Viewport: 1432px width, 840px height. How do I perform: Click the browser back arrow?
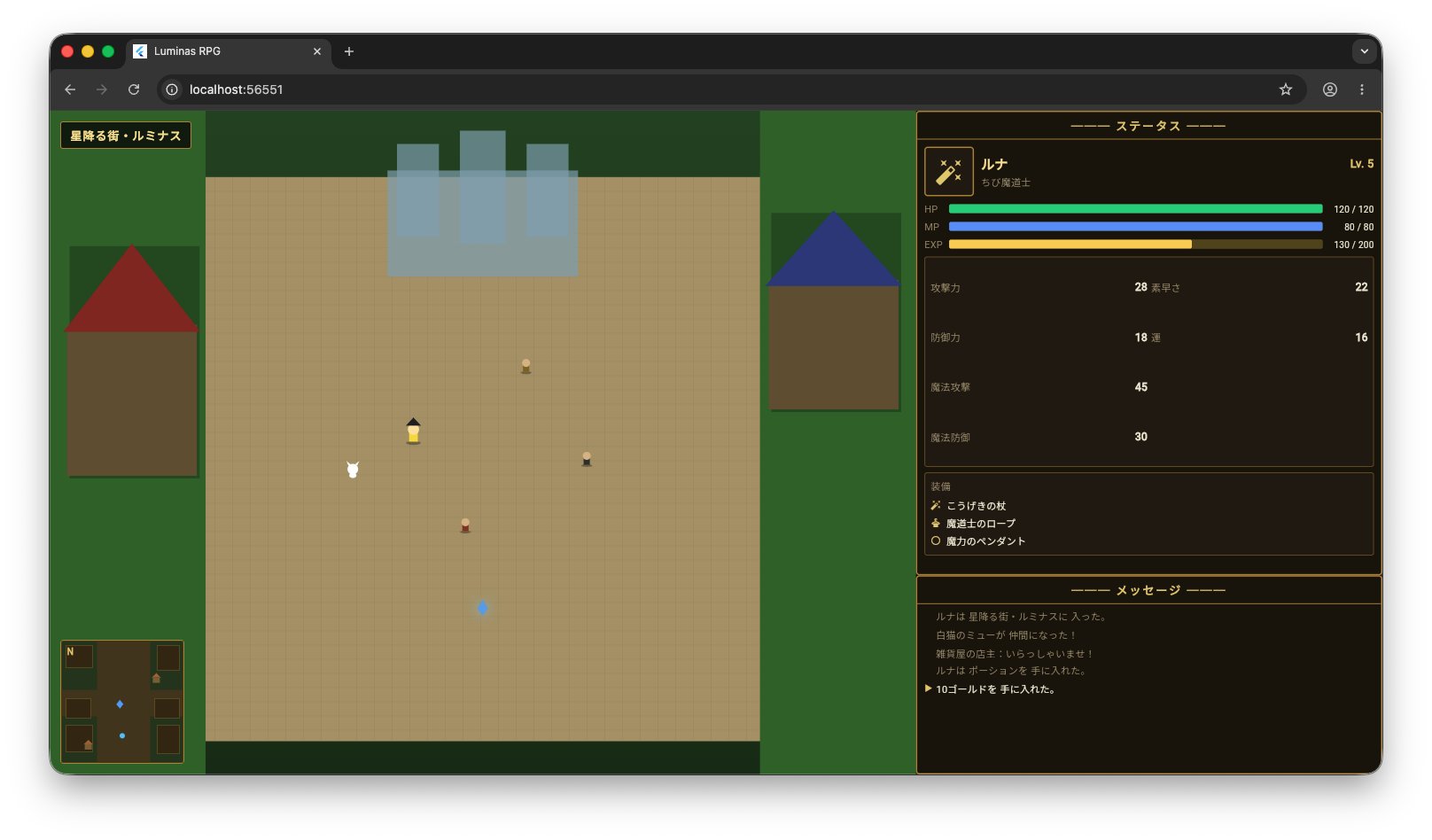click(70, 89)
